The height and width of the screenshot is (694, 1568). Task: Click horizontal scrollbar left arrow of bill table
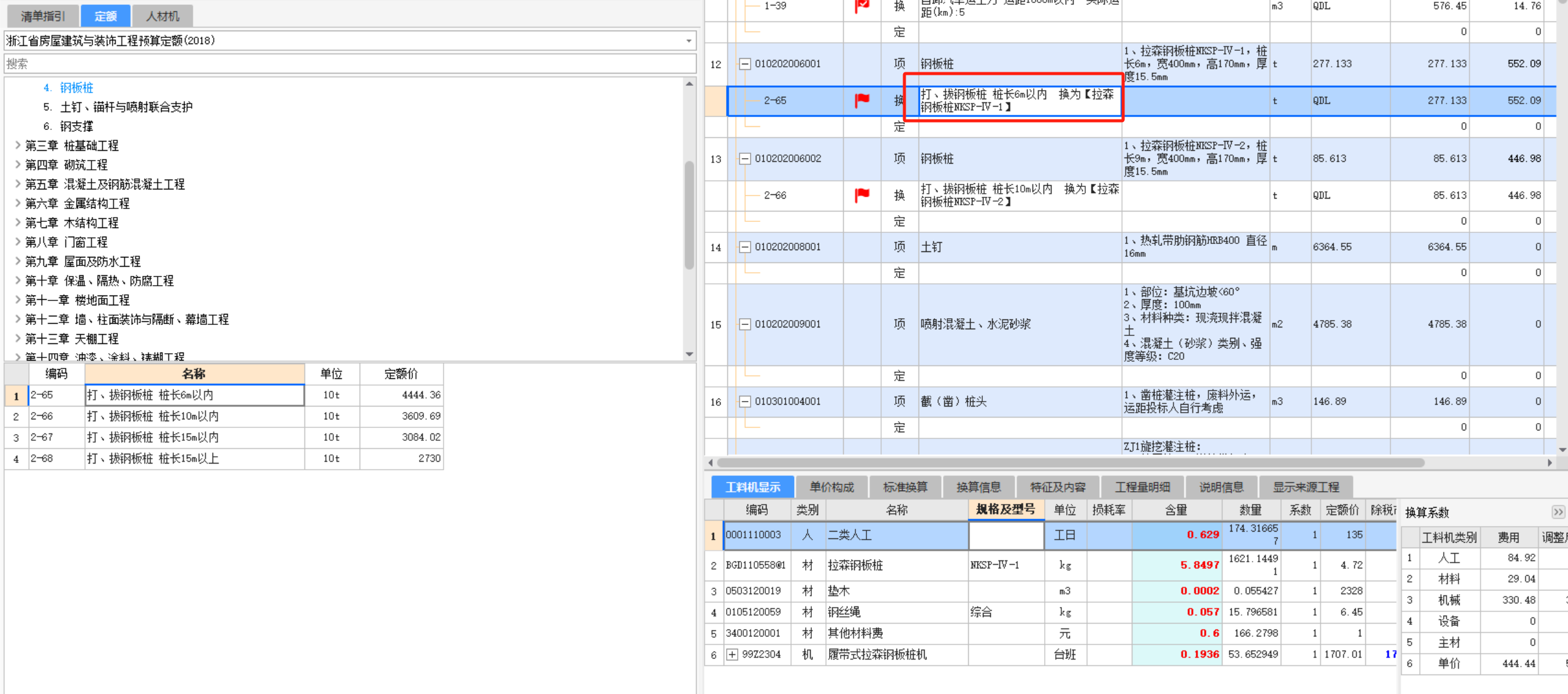[x=711, y=463]
